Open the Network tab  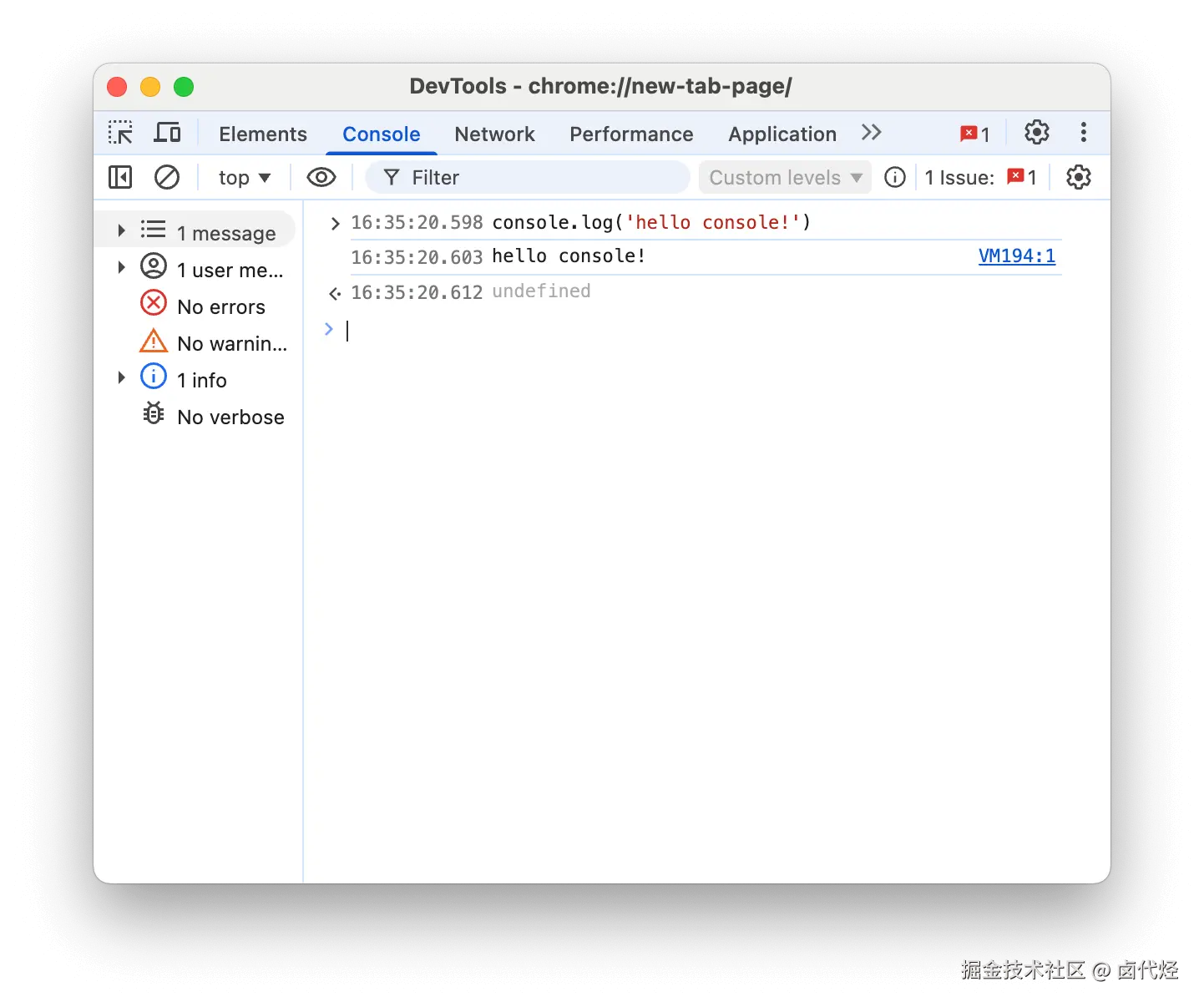[x=494, y=134]
